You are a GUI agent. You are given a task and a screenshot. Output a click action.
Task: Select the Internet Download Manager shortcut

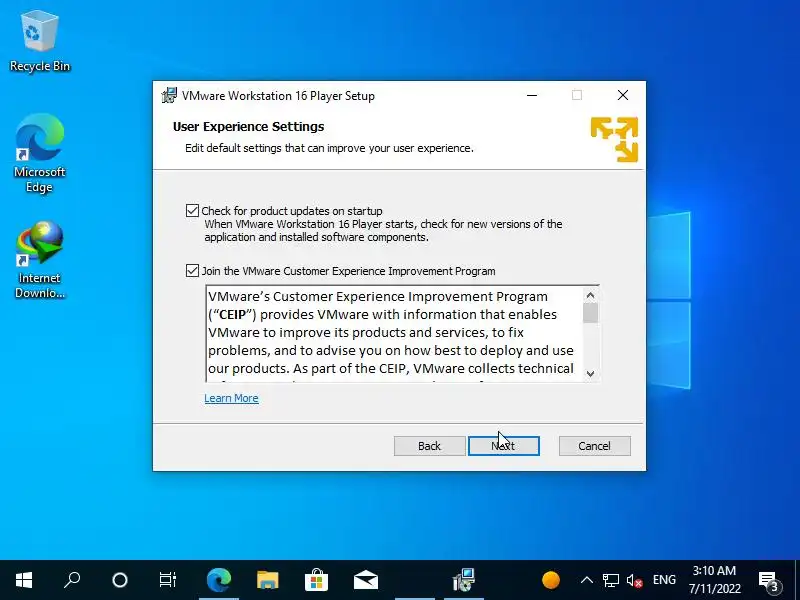pos(39,260)
